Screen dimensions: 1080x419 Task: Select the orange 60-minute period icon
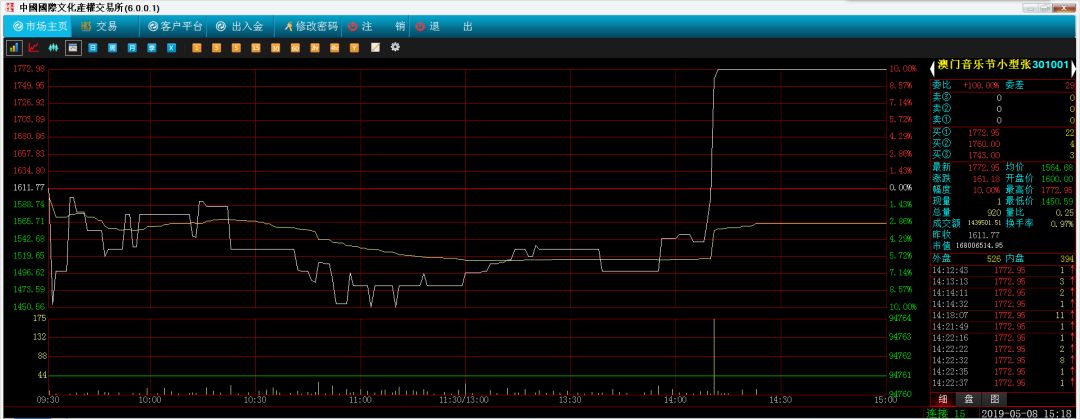click(295, 48)
